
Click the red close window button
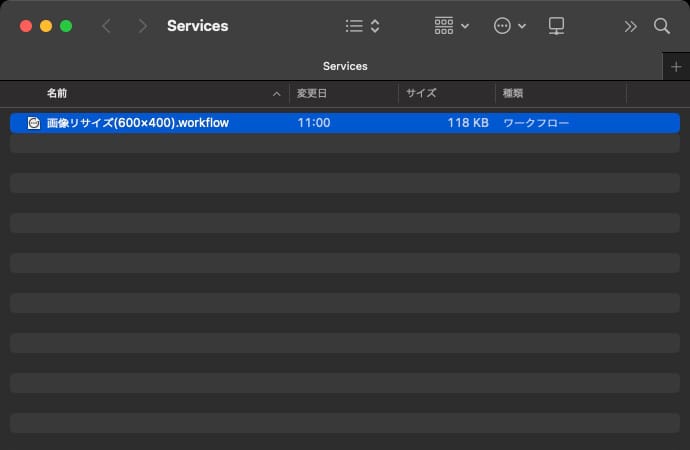tap(26, 26)
